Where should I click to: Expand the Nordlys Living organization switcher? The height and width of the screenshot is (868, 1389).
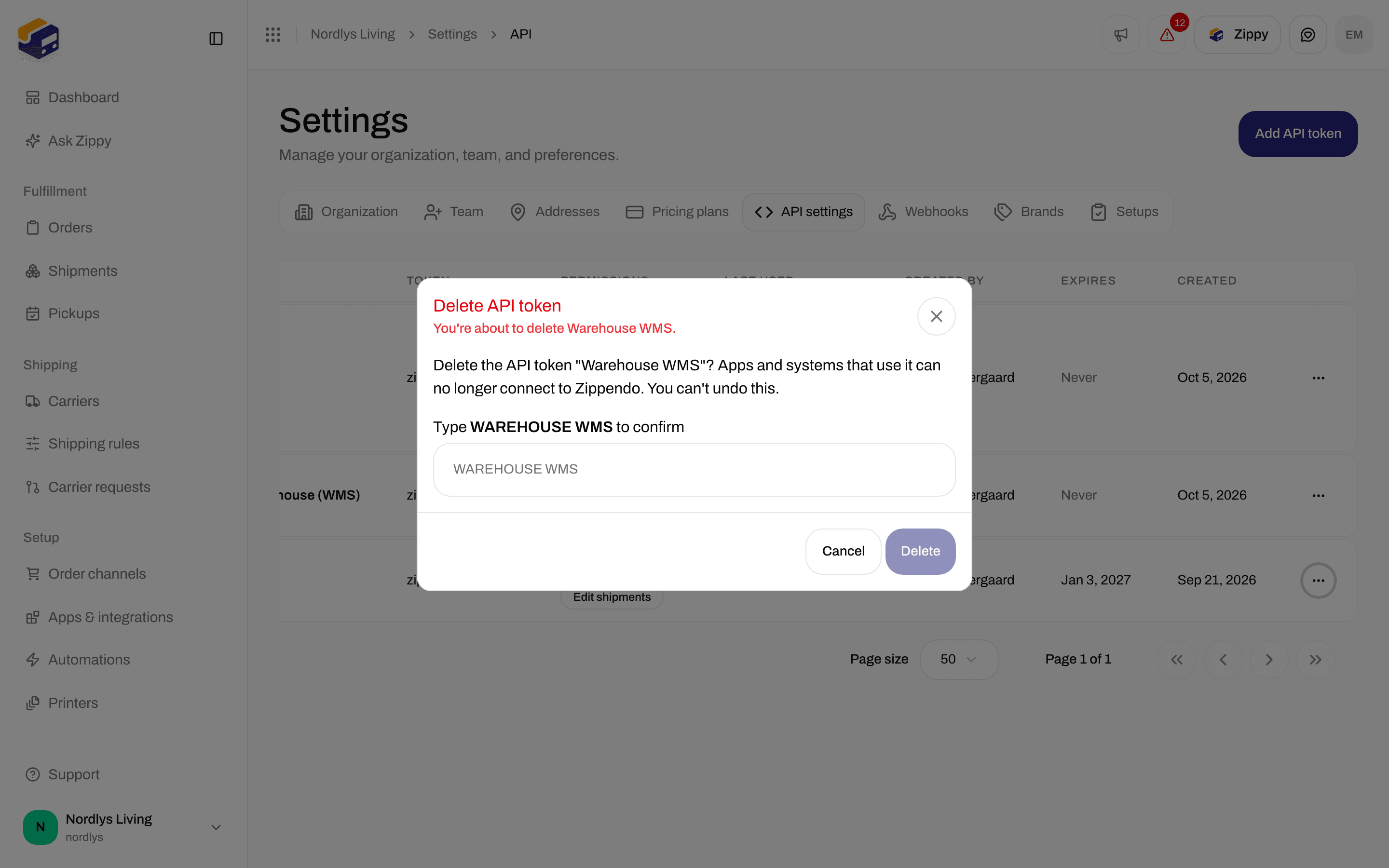click(123, 827)
